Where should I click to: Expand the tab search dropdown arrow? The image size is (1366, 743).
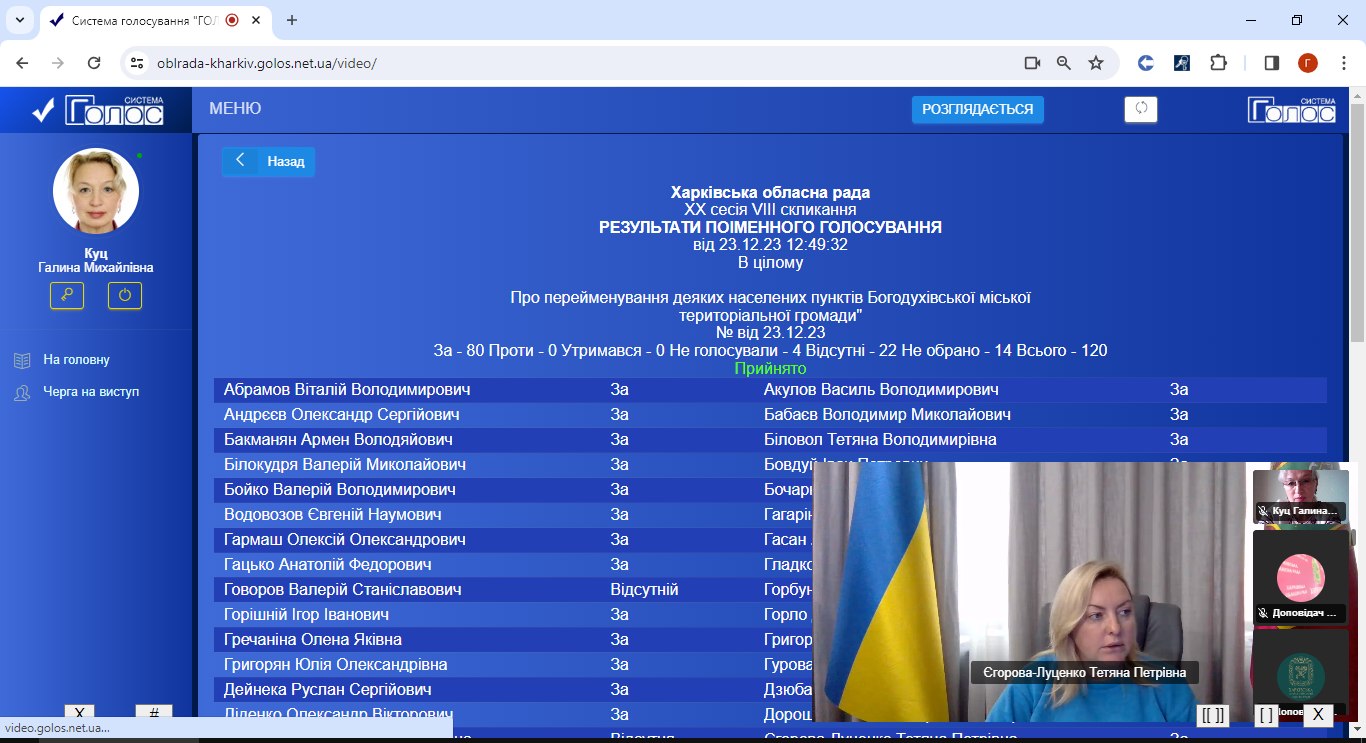19,20
